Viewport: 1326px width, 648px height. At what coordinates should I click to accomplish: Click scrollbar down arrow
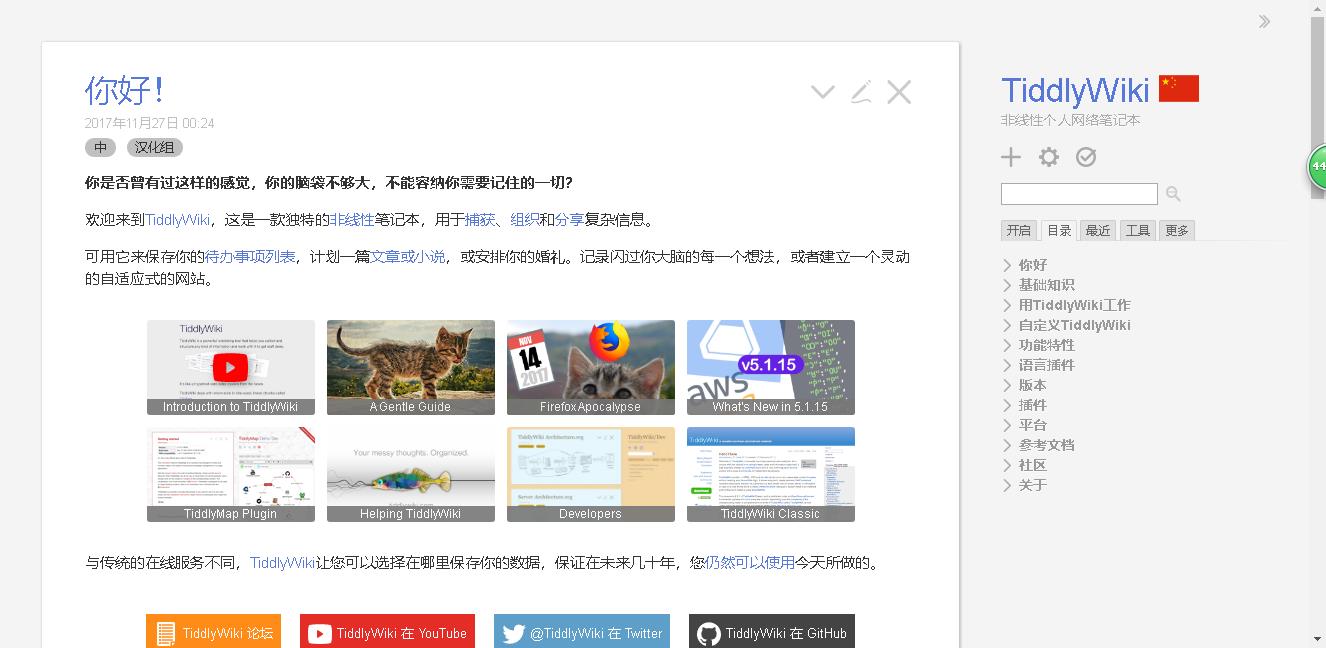click(x=1318, y=639)
